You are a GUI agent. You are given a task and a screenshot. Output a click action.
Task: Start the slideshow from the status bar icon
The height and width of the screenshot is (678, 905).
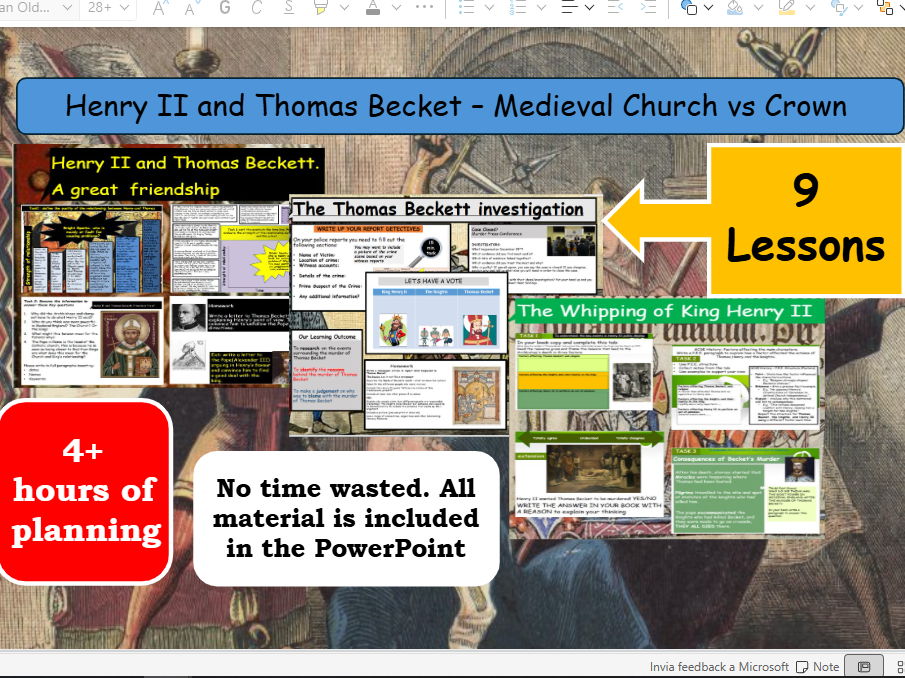coord(862,666)
